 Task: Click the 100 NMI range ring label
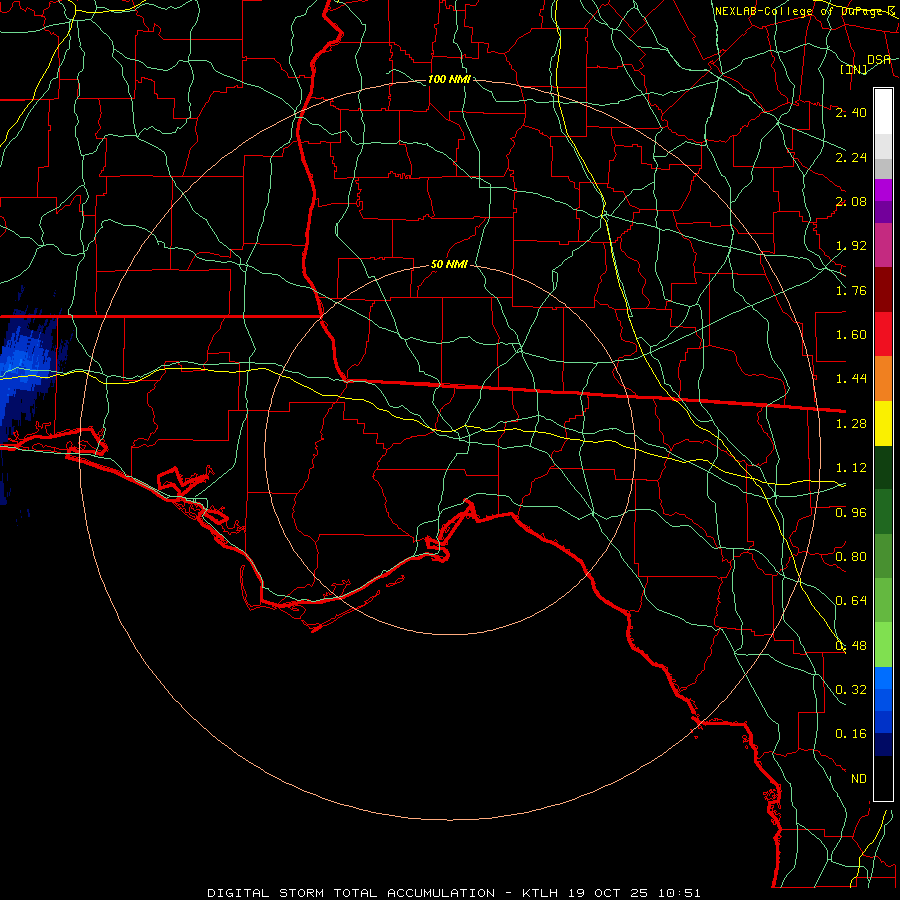point(449,79)
